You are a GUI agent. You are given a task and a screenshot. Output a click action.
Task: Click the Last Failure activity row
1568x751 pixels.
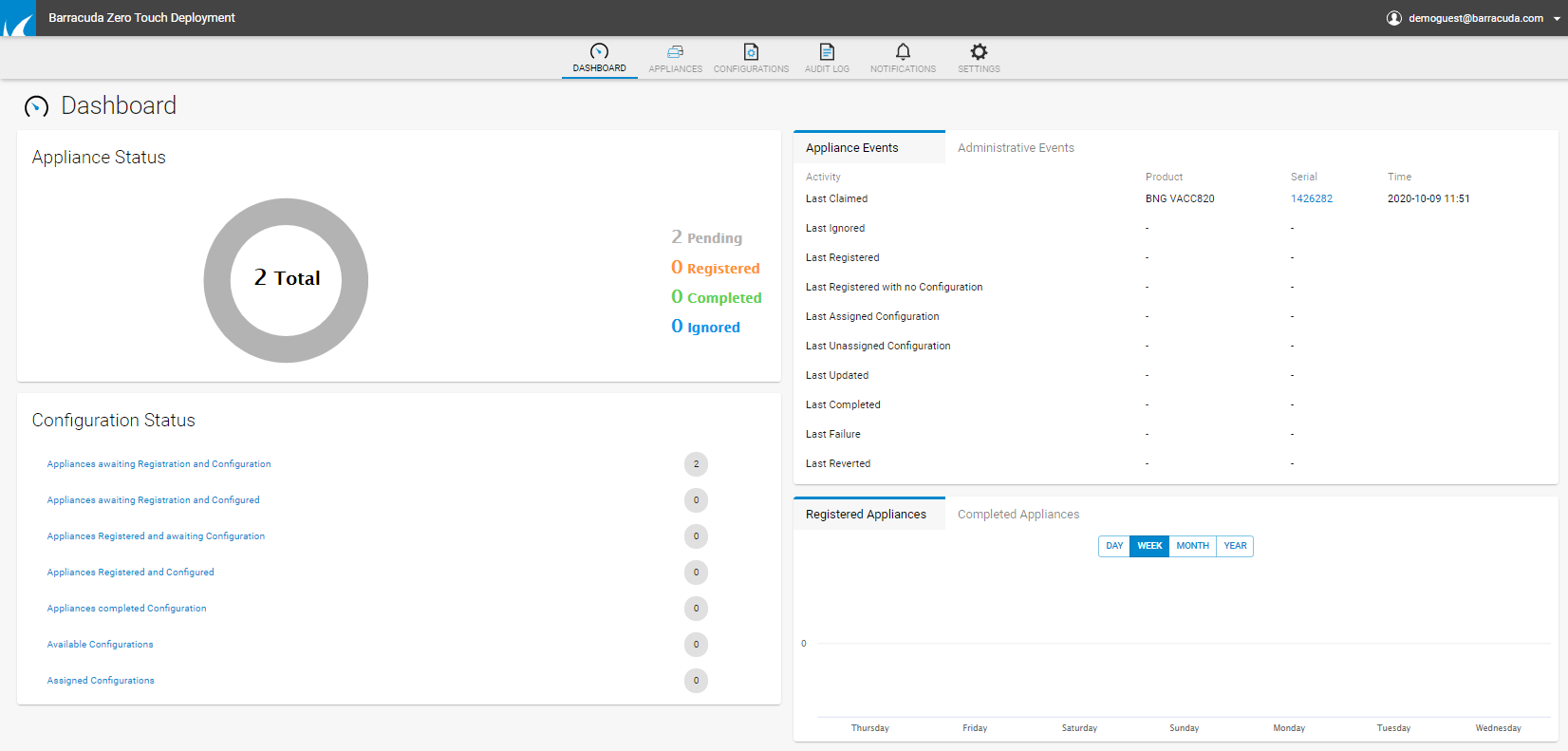[x=1175, y=434]
